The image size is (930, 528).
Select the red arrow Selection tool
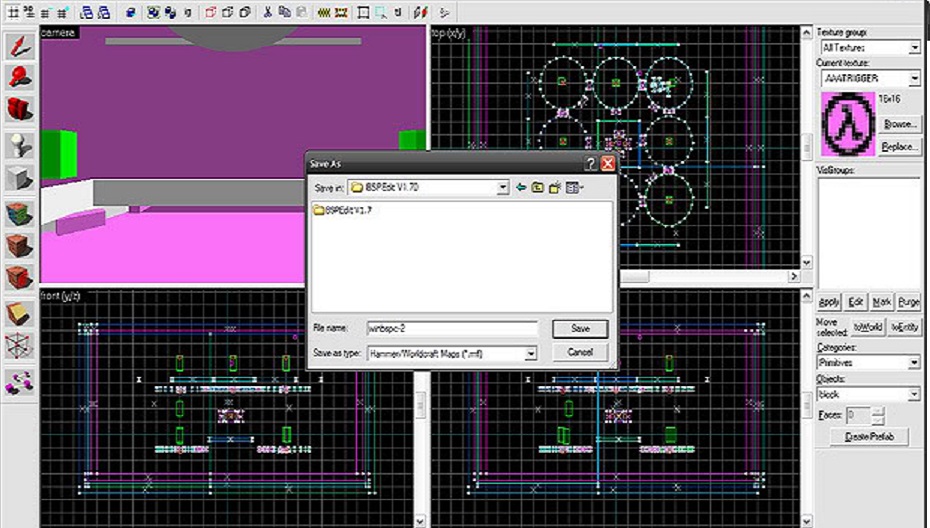tap(19, 47)
